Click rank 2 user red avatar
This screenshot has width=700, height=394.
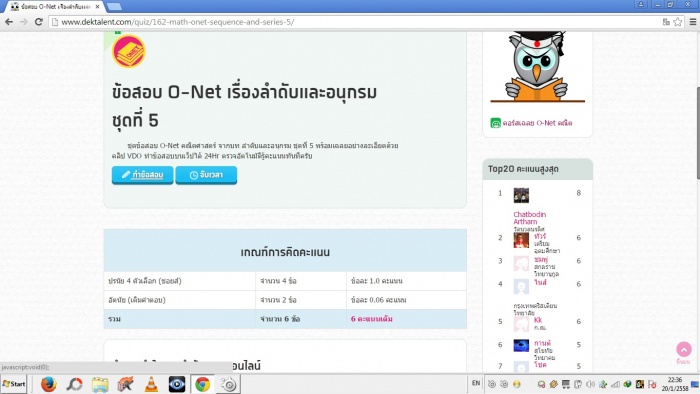coord(521,240)
